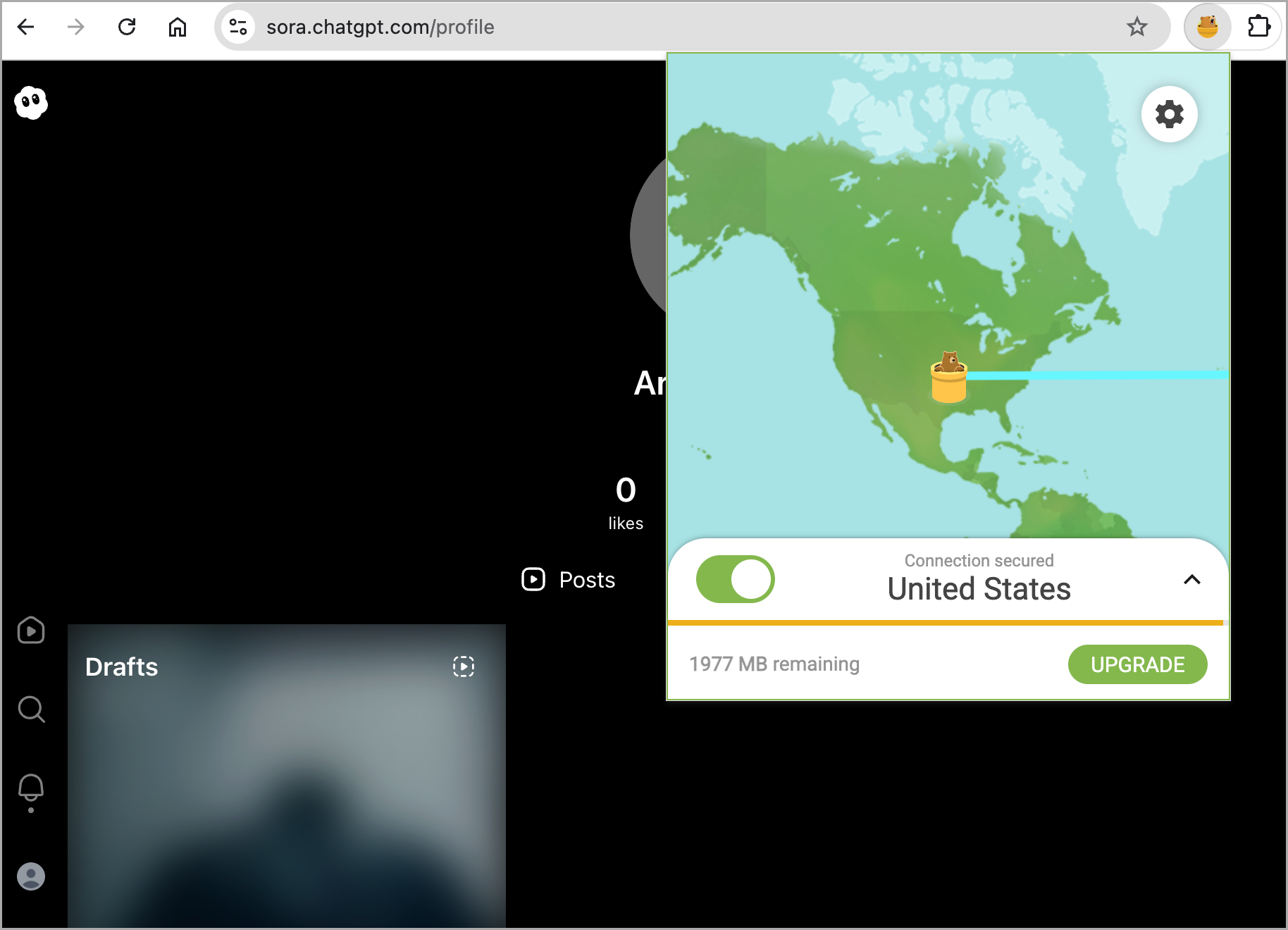Click the TunnelBear extension toolbar icon
This screenshot has height=930, width=1288.
pos(1208,27)
